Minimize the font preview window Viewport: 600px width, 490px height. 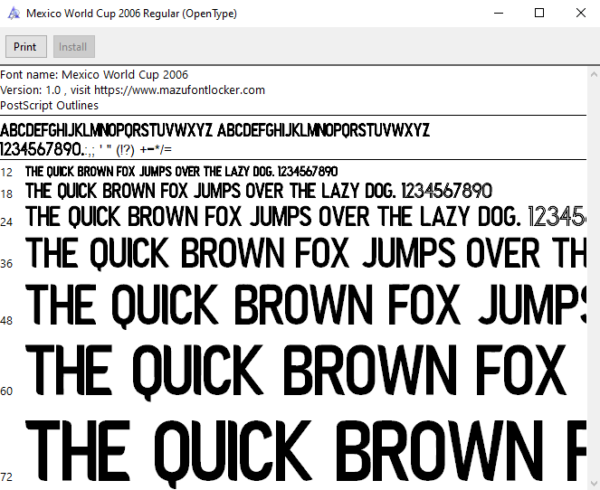[x=498, y=13]
